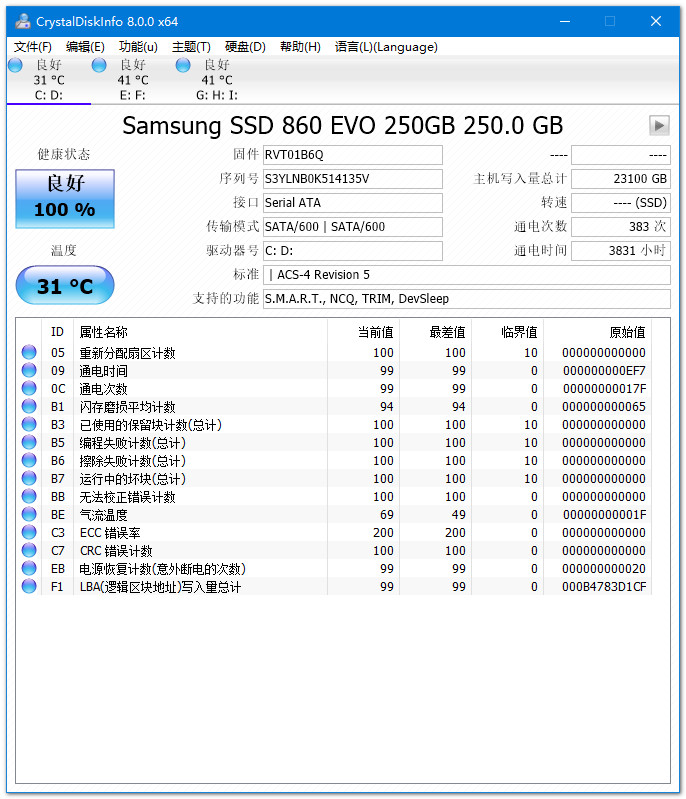Viewport: 686px width, 799px height.
Task: Click the next disk arrow button
Action: click(659, 125)
